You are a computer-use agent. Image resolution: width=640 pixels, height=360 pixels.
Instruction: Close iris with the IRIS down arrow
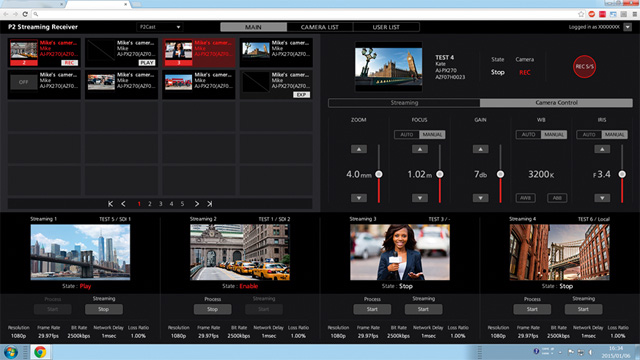pos(602,198)
